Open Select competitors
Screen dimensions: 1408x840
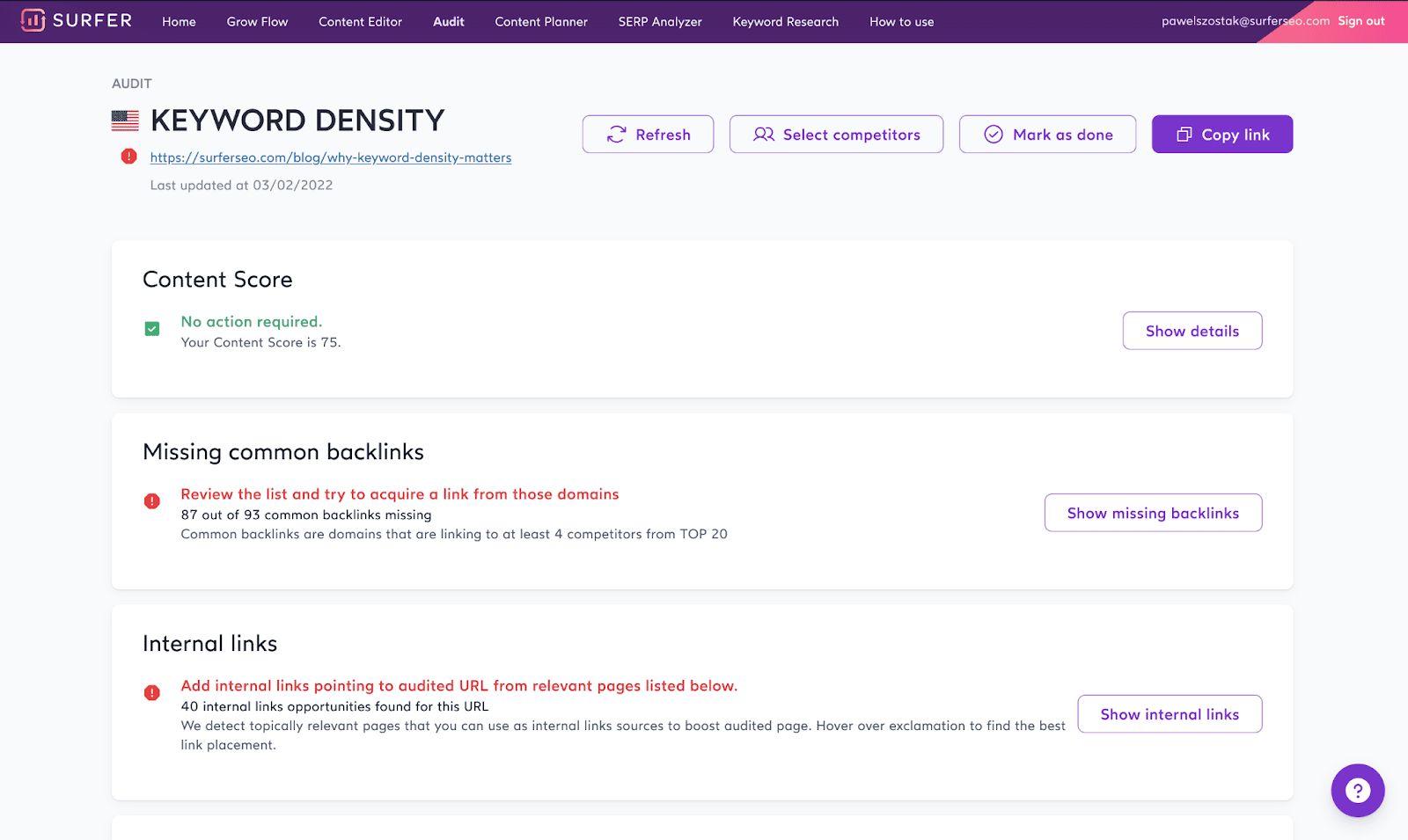coord(836,135)
